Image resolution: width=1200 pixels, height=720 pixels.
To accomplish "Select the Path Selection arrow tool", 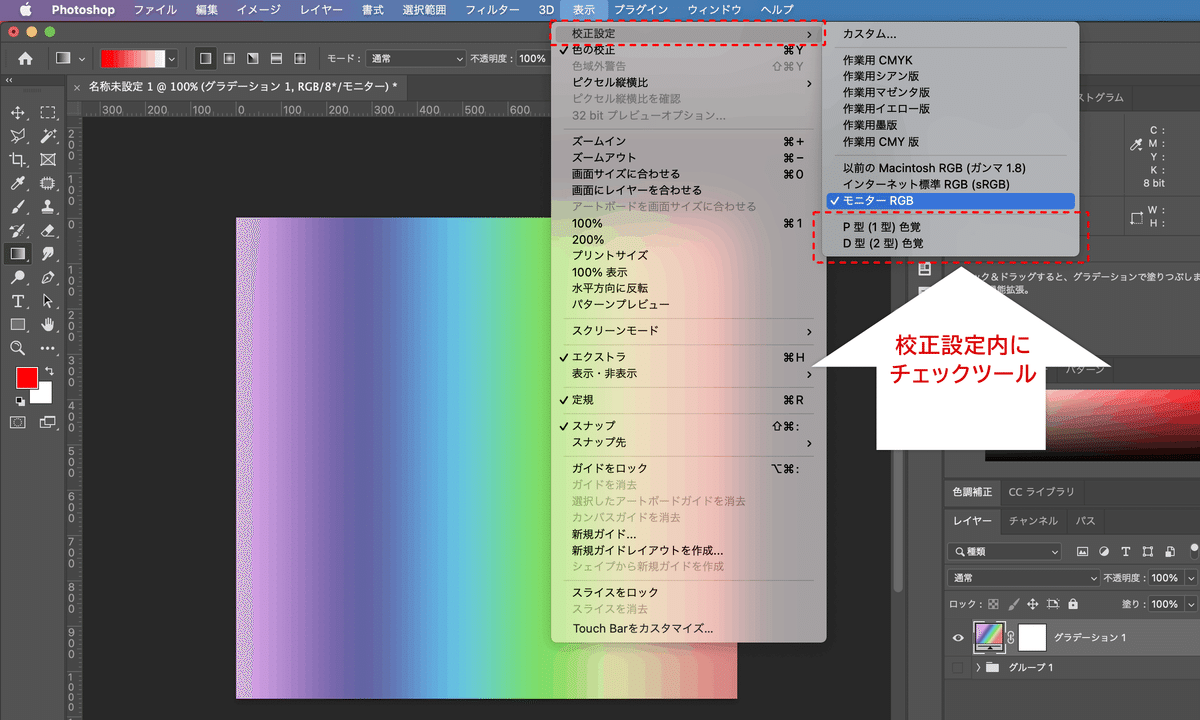I will pos(47,301).
